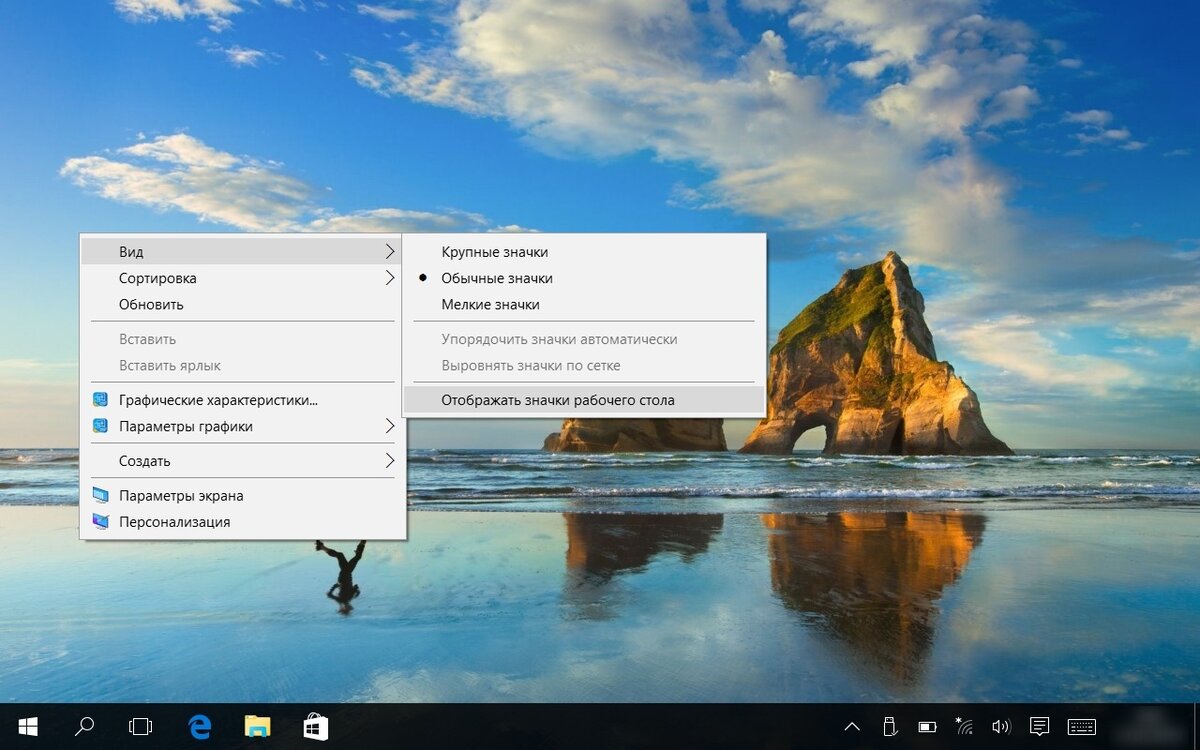Select Мелкие значки option
This screenshot has height=750, width=1200.
point(584,304)
